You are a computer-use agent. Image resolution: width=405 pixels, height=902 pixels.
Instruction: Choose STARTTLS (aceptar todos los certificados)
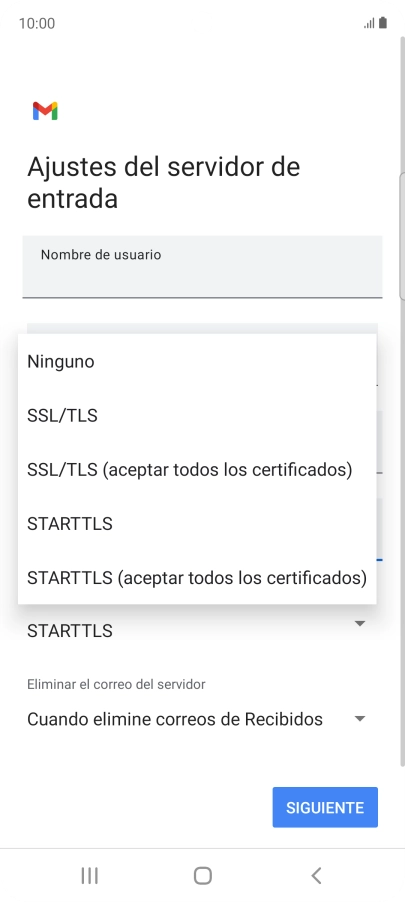pos(197,577)
